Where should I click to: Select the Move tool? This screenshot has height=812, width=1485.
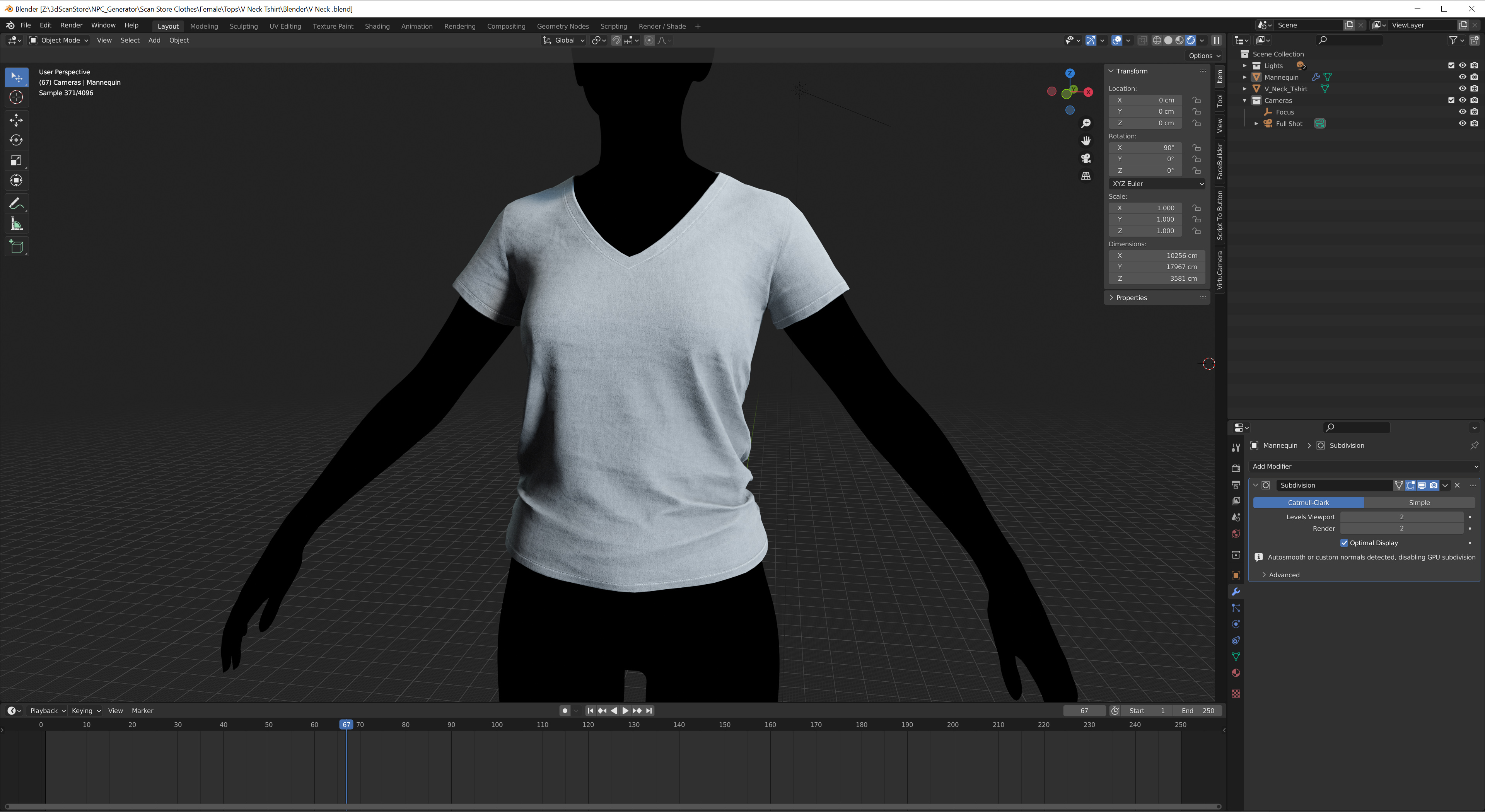(16, 120)
